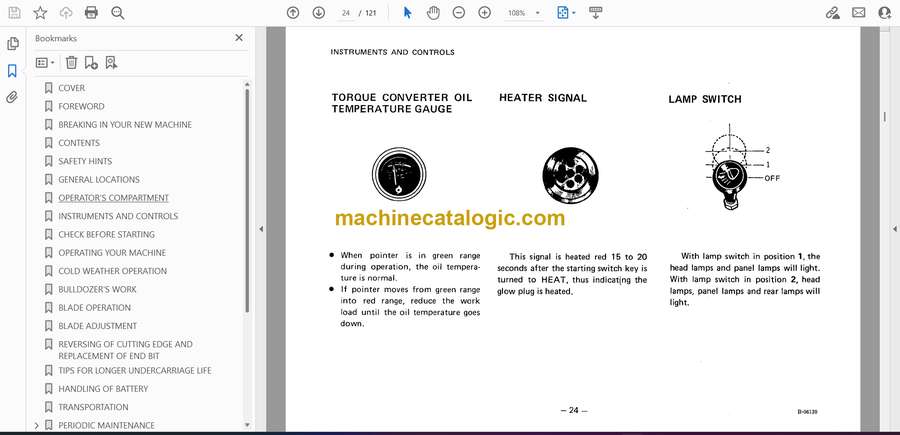The height and width of the screenshot is (435, 900).
Task: Click the bookmarks panel vertical scrollbar
Action: (x=247, y=200)
